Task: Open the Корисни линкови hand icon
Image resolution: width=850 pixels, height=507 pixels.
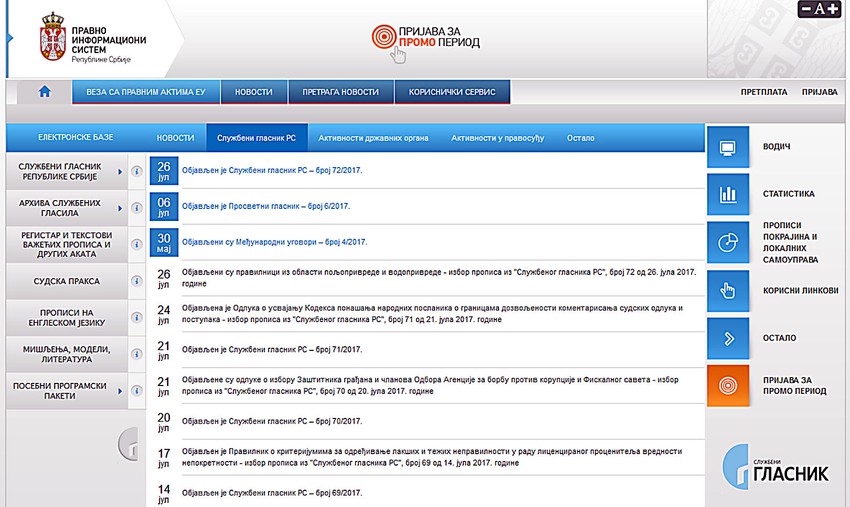Action: 728,291
